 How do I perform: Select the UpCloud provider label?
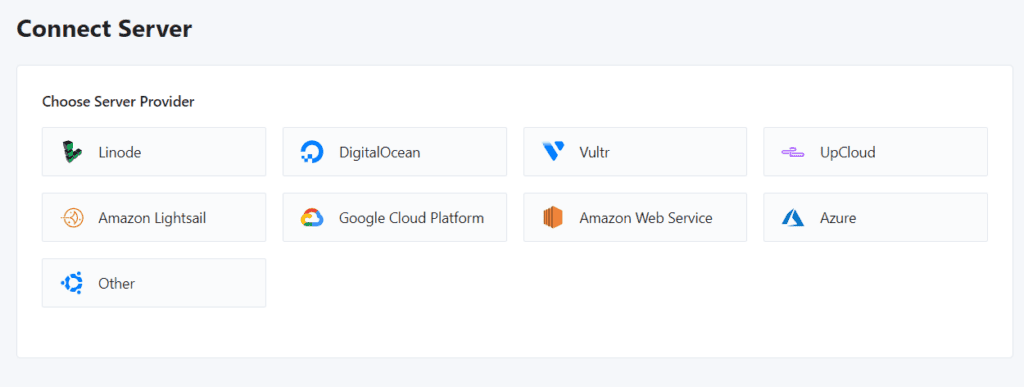click(x=848, y=153)
